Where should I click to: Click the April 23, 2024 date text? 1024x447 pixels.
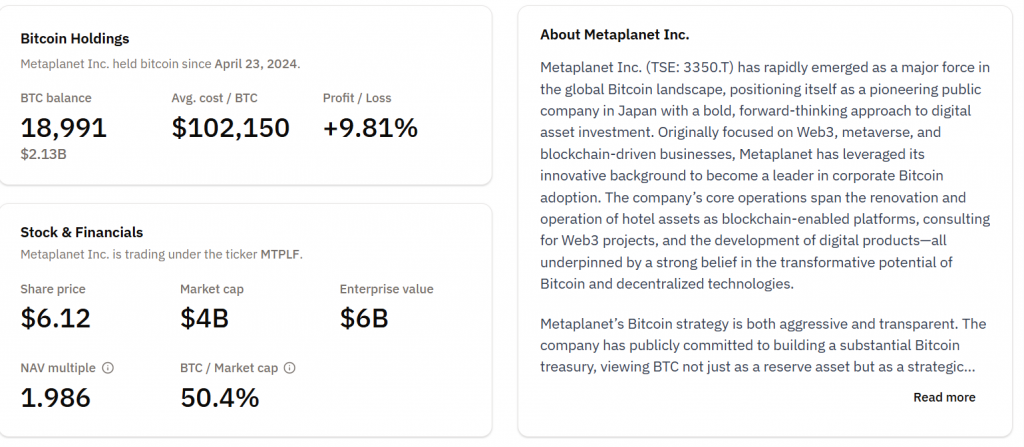click(x=255, y=64)
